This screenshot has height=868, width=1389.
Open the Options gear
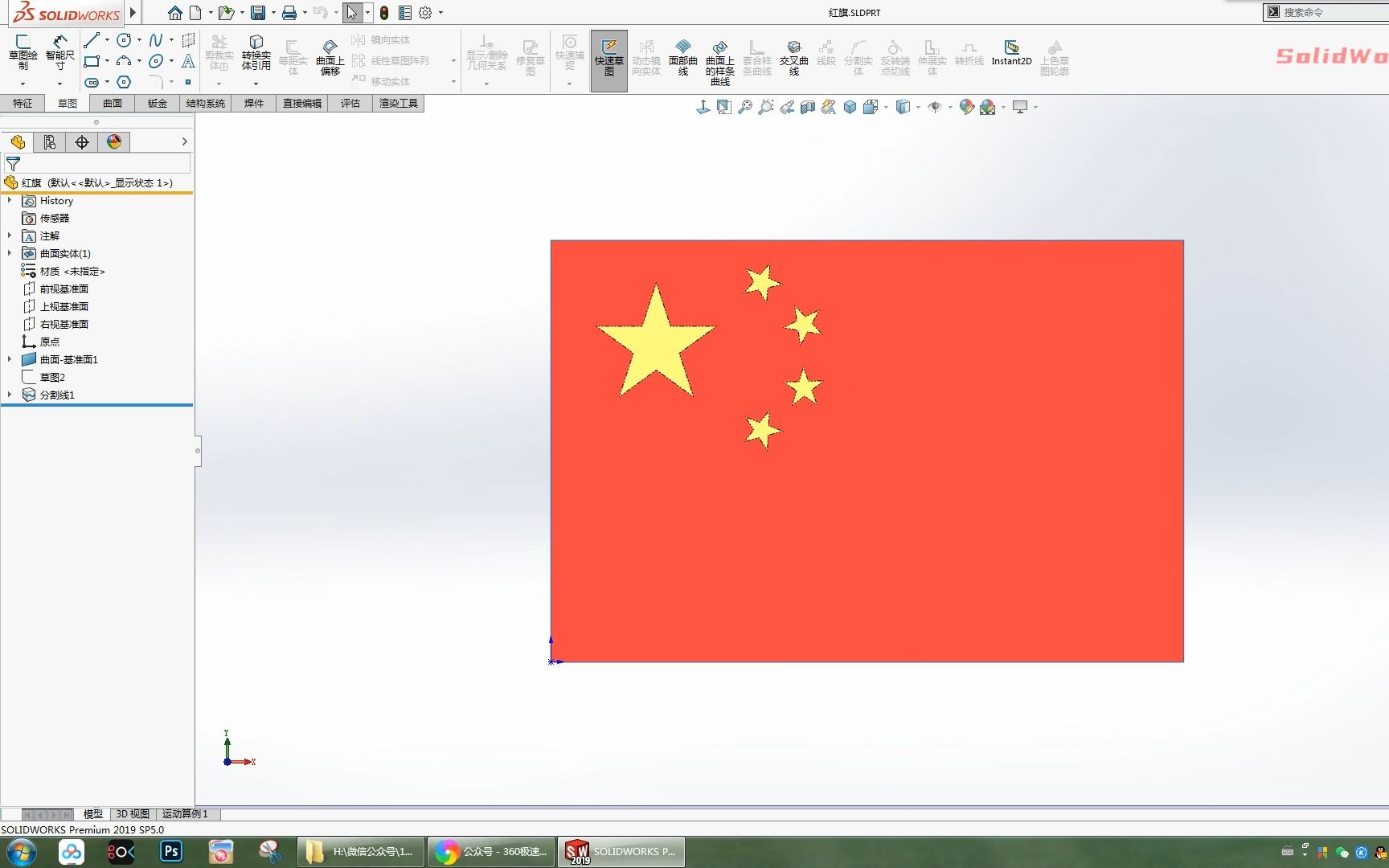pos(425,13)
